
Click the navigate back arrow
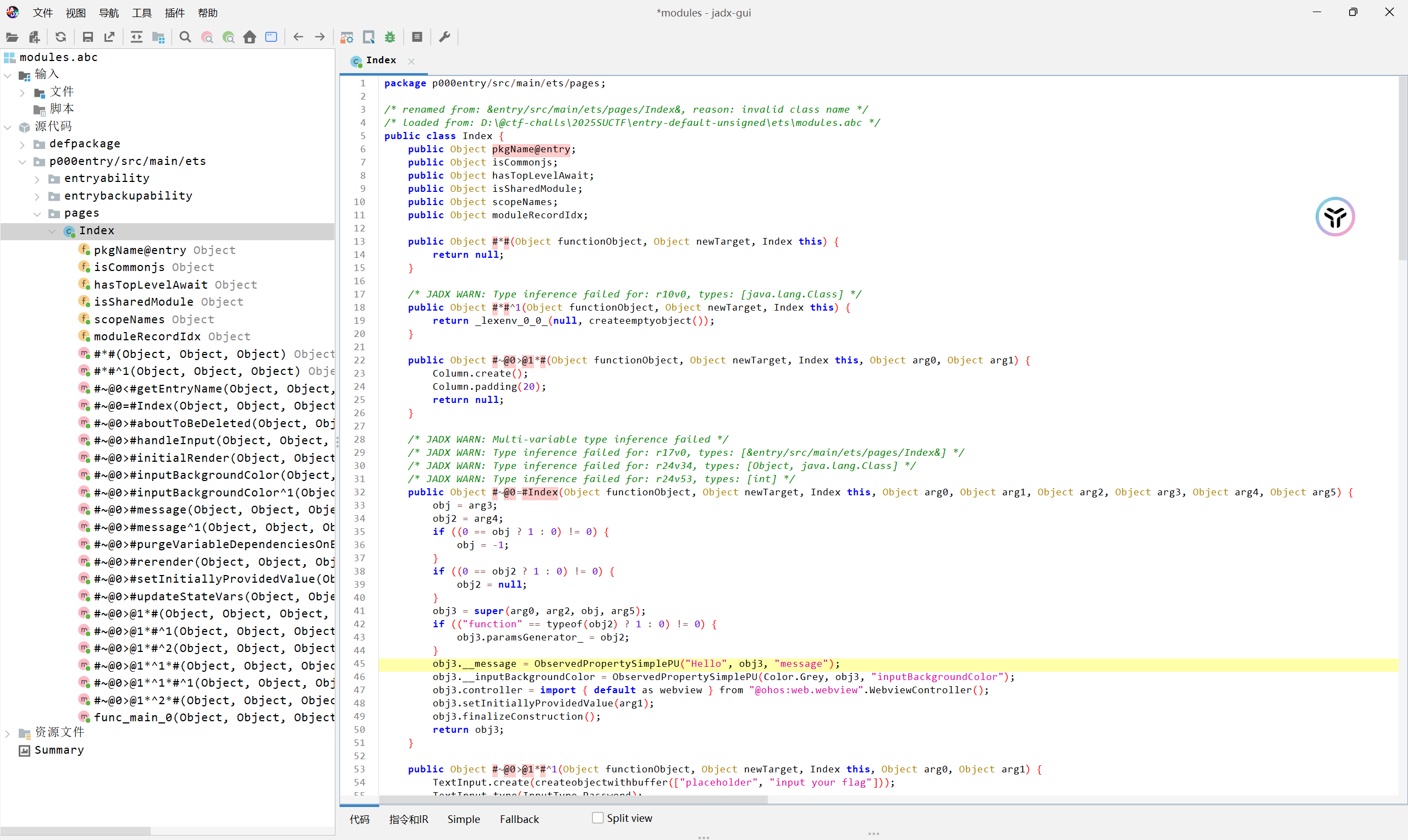298,37
